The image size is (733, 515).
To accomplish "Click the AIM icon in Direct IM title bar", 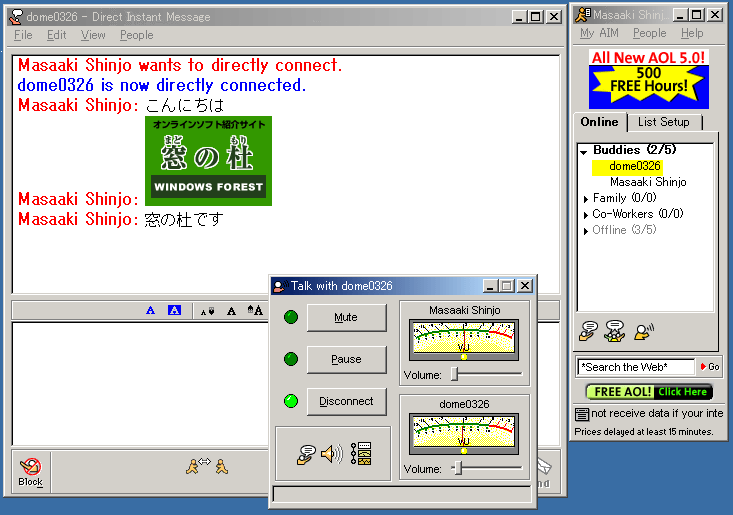I will point(16,17).
